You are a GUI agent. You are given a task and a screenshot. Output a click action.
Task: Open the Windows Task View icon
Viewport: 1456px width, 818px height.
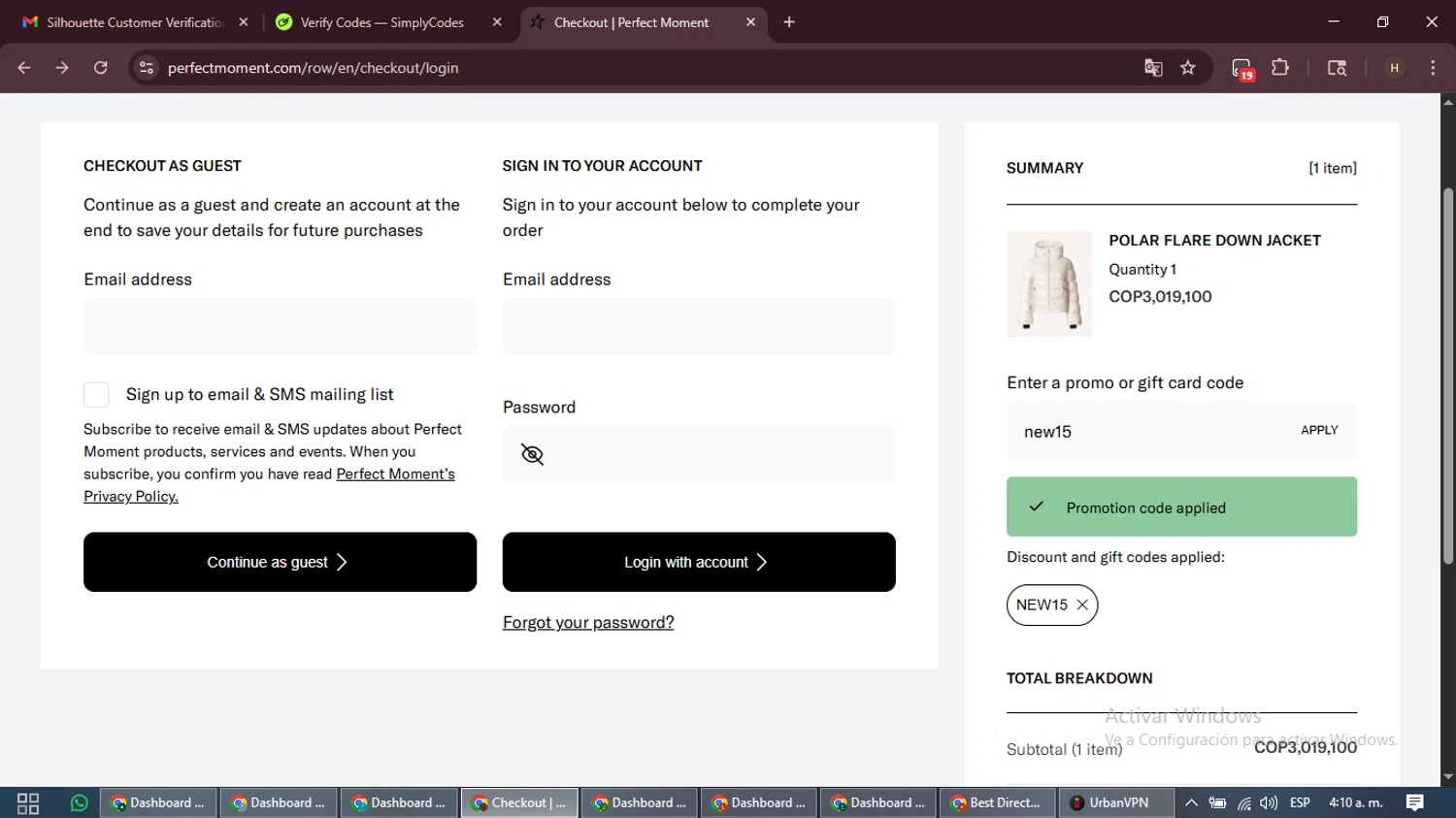(x=28, y=803)
